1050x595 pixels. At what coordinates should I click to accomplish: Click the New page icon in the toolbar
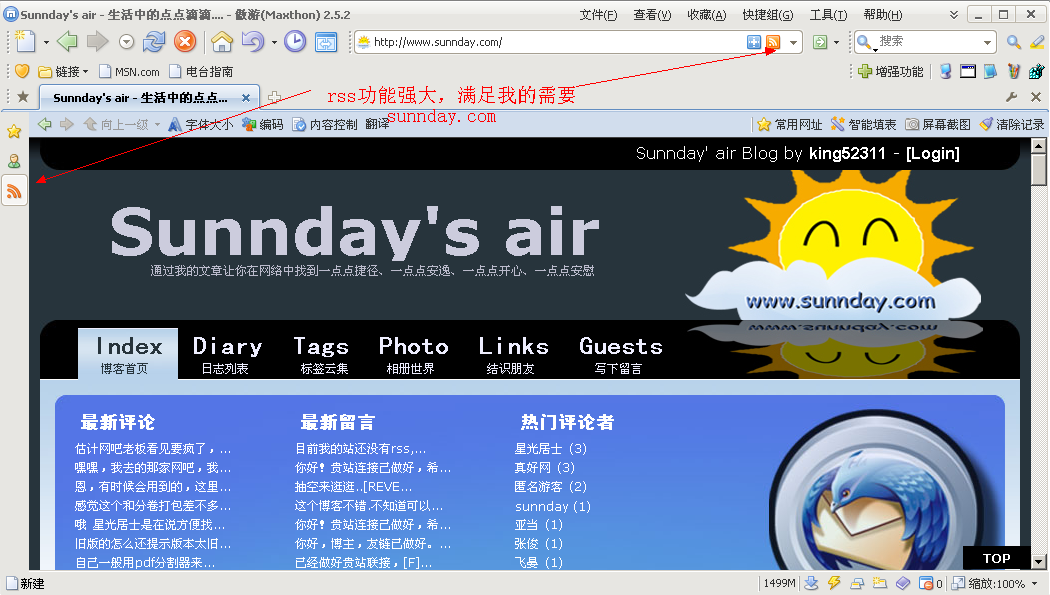pyautogui.click(x=25, y=41)
